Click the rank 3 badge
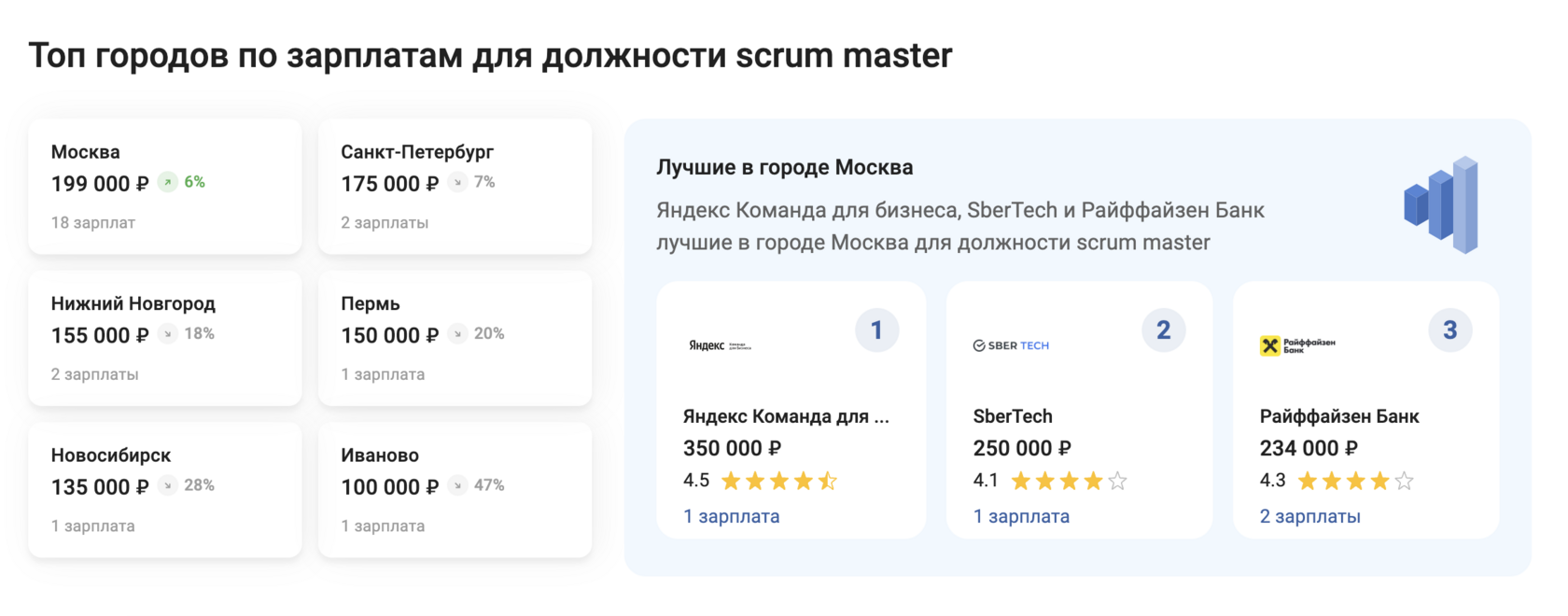 [1449, 329]
